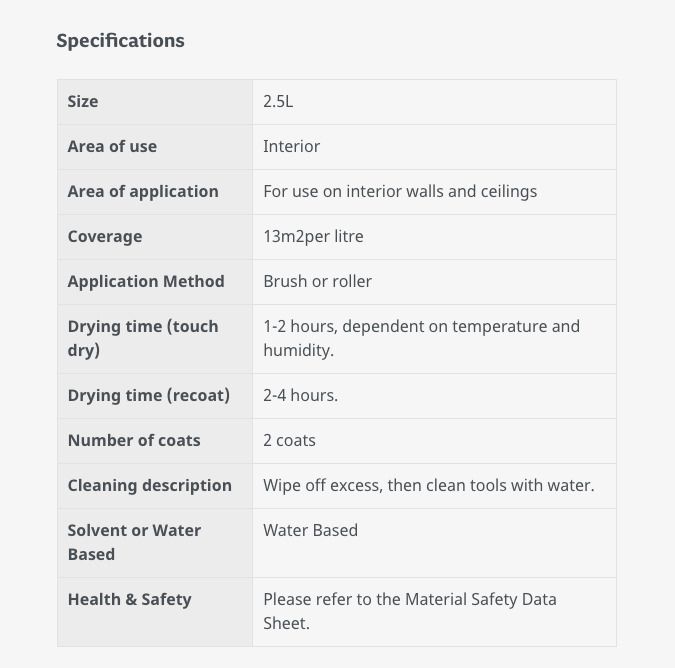675x668 pixels.
Task: Select the Application Method label
Action: tap(146, 281)
